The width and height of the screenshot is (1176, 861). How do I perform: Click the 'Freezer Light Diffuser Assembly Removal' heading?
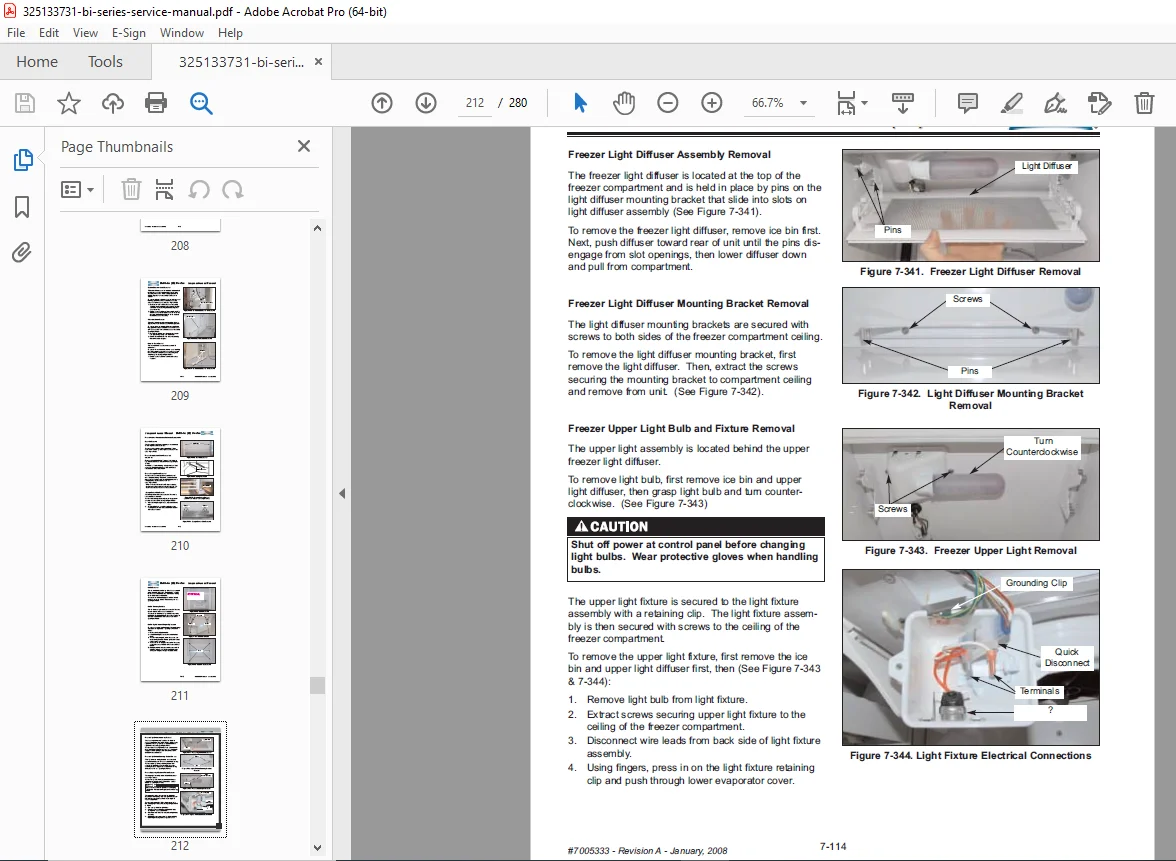669,154
